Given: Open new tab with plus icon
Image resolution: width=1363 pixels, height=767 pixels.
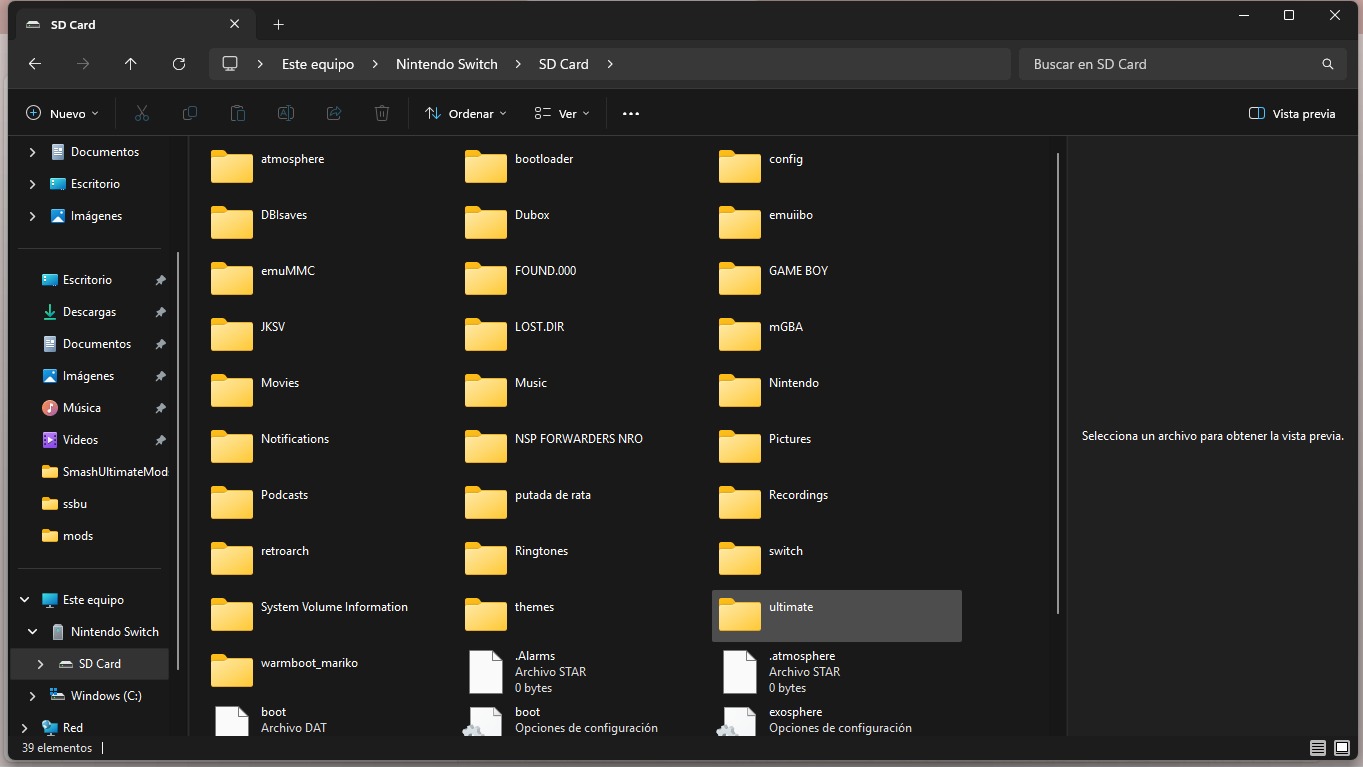Looking at the screenshot, I should (279, 24).
